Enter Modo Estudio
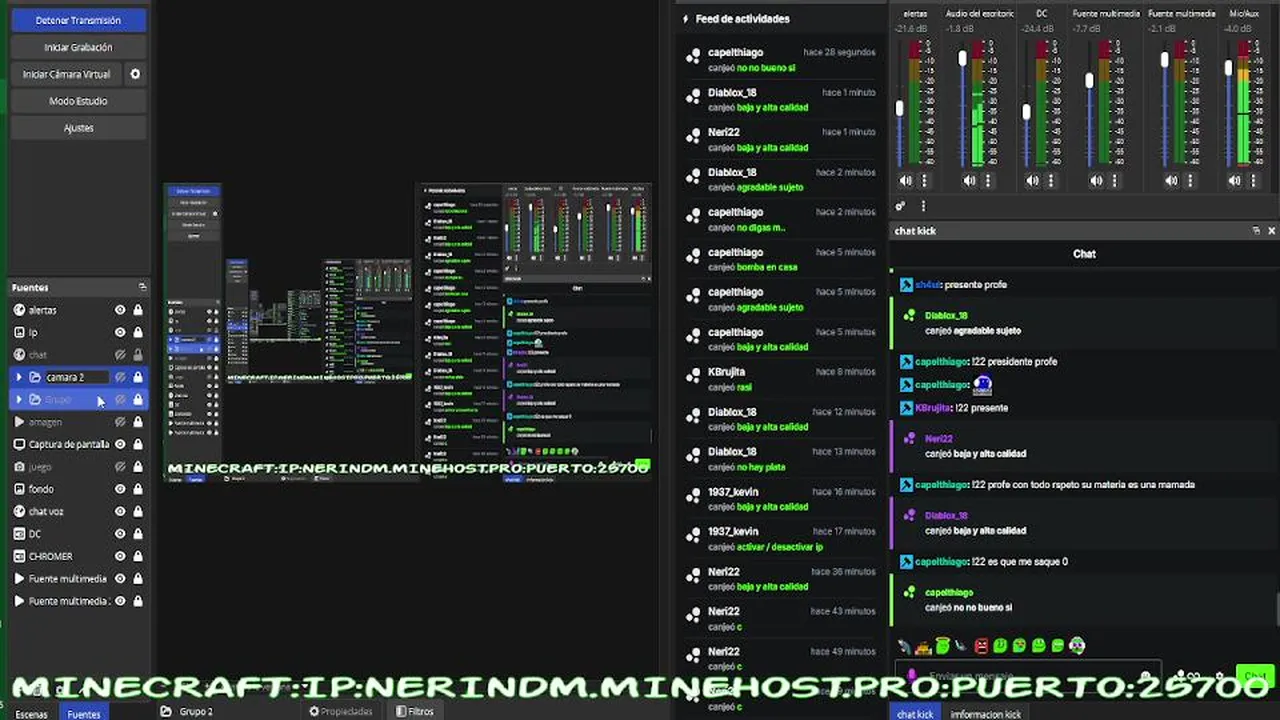This screenshot has height=720, width=1280. coord(78,101)
